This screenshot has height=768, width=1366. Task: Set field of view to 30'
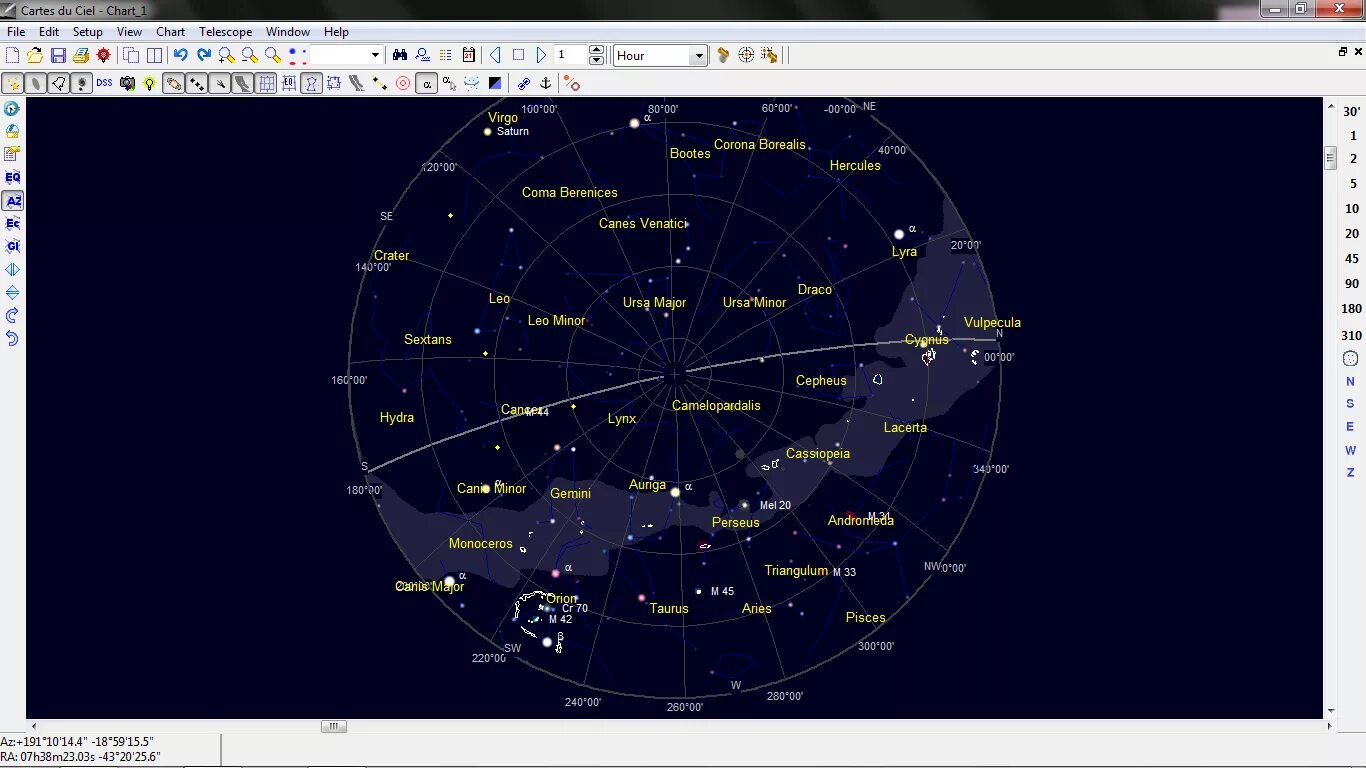pos(1352,112)
